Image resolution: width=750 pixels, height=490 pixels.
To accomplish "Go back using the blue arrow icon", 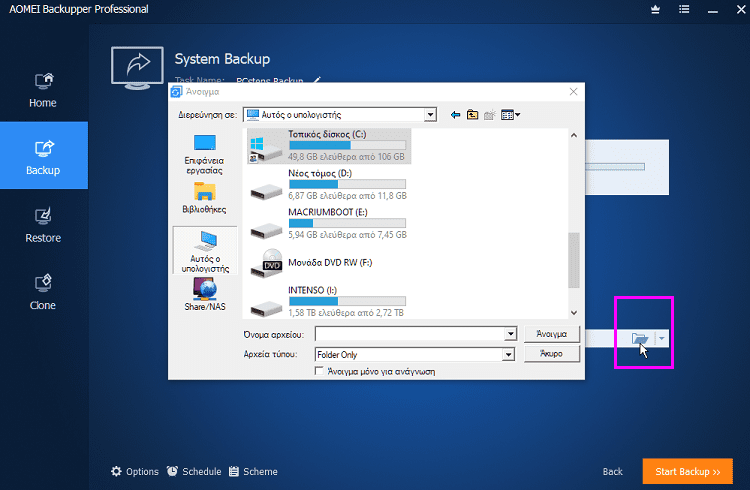I will [455, 115].
